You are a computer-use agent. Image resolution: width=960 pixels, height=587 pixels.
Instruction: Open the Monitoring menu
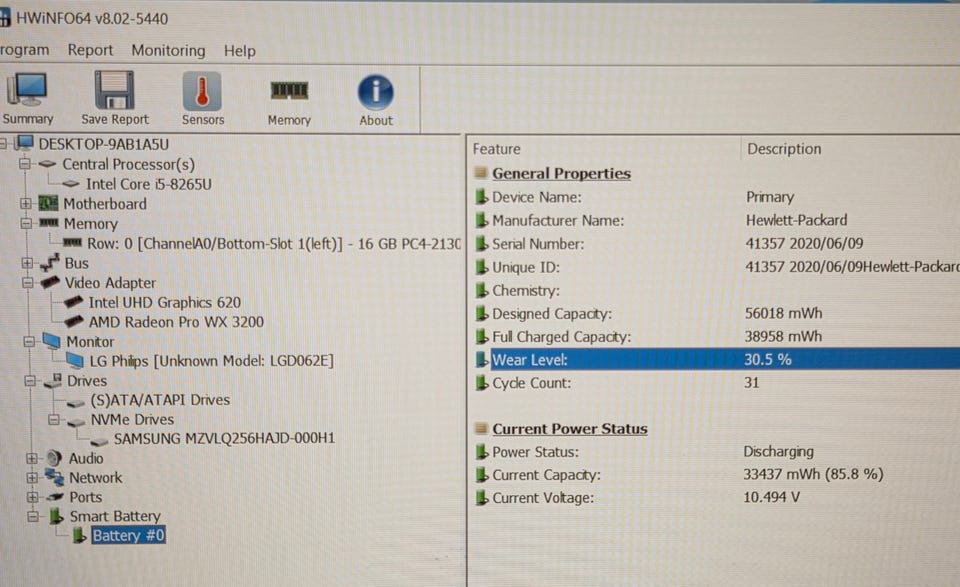click(168, 50)
